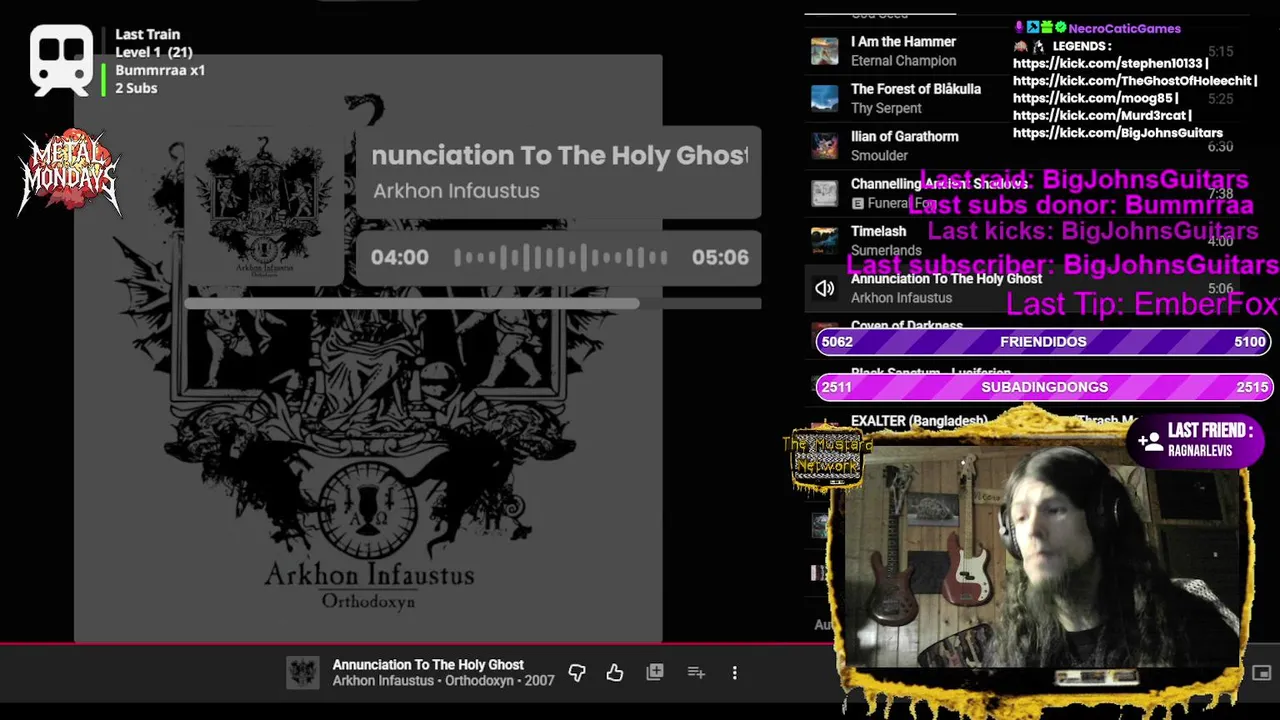Open the Ilian of Garathorm thumbnail

click(x=825, y=146)
